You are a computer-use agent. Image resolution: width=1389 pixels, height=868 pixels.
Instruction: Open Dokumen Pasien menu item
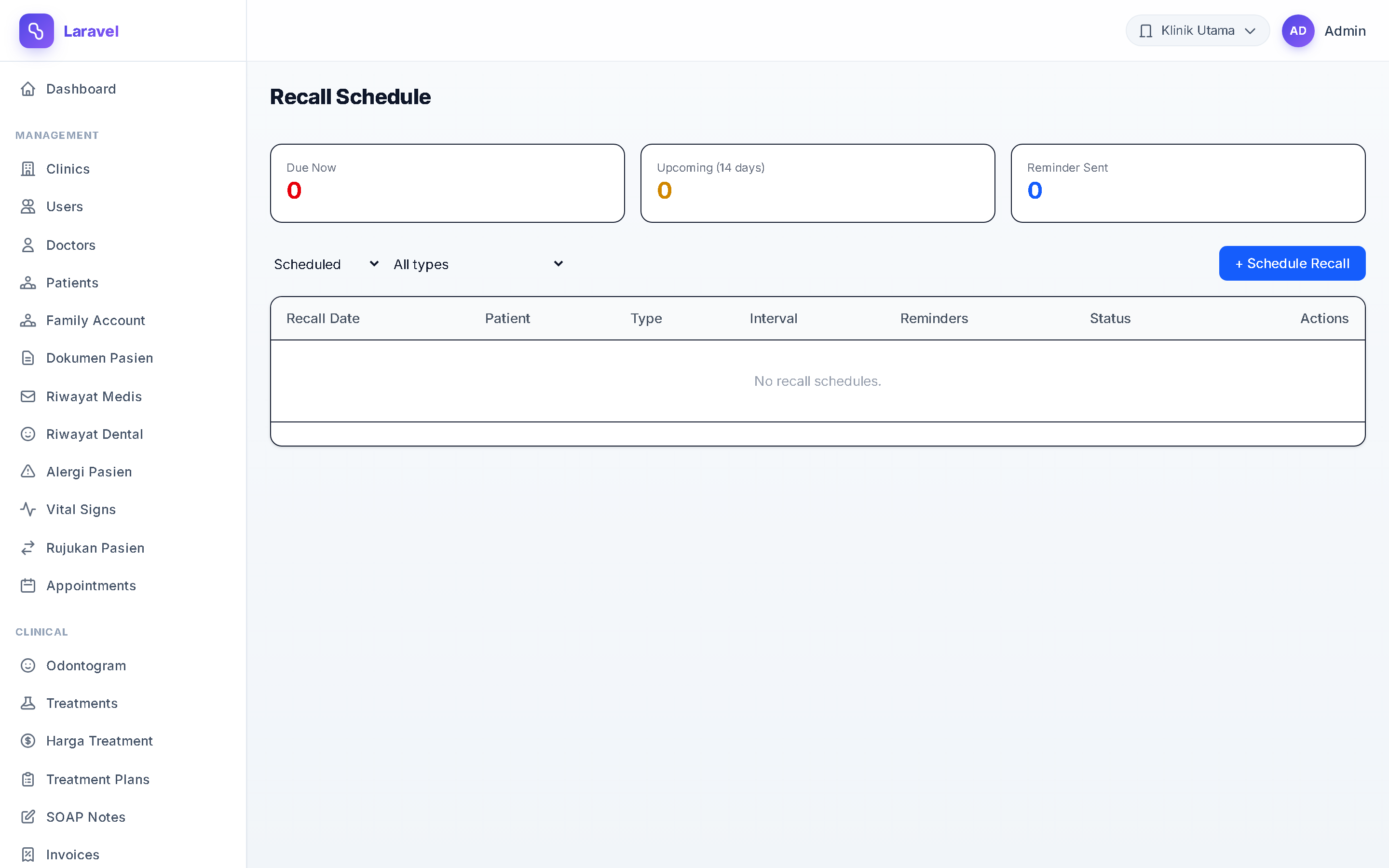(x=123, y=358)
